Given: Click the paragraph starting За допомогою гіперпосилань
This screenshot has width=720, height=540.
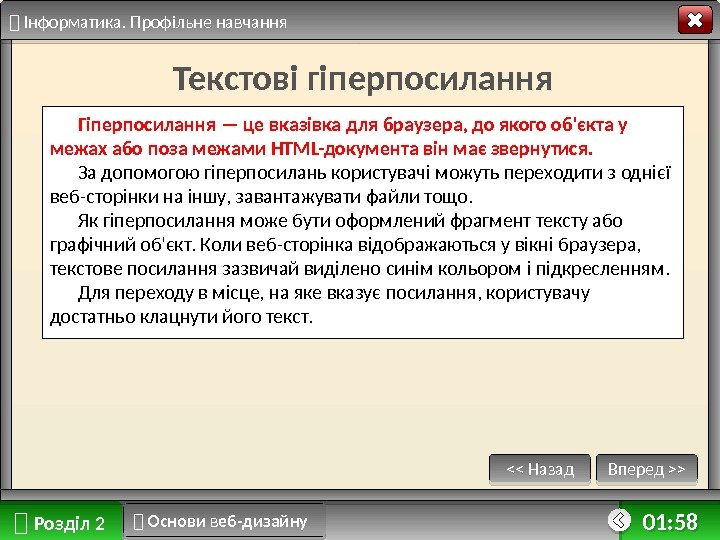Looking at the screenshot, I should [360, 185].
